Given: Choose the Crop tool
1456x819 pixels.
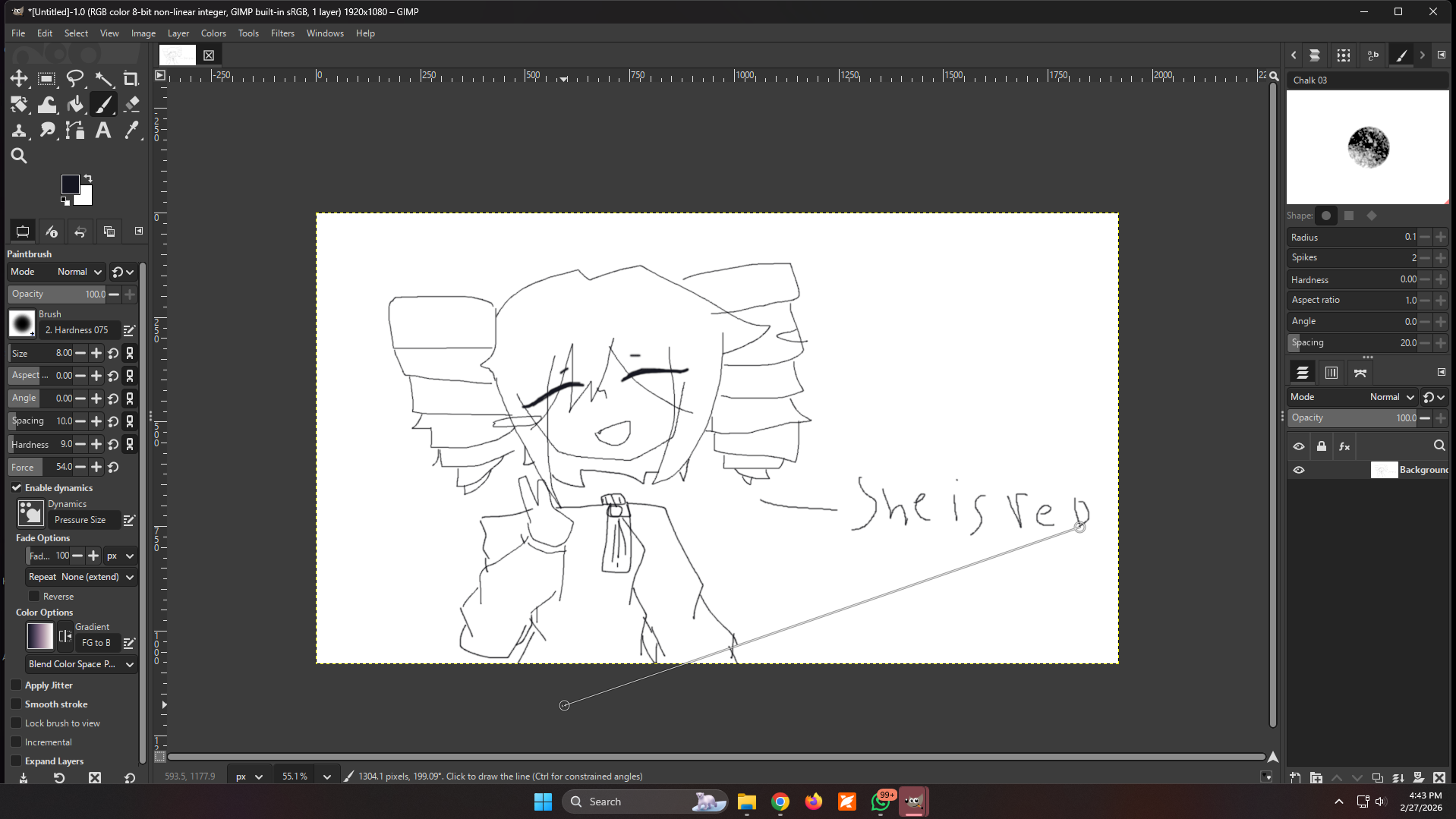Looking at the screenshot, I should 131,78.
